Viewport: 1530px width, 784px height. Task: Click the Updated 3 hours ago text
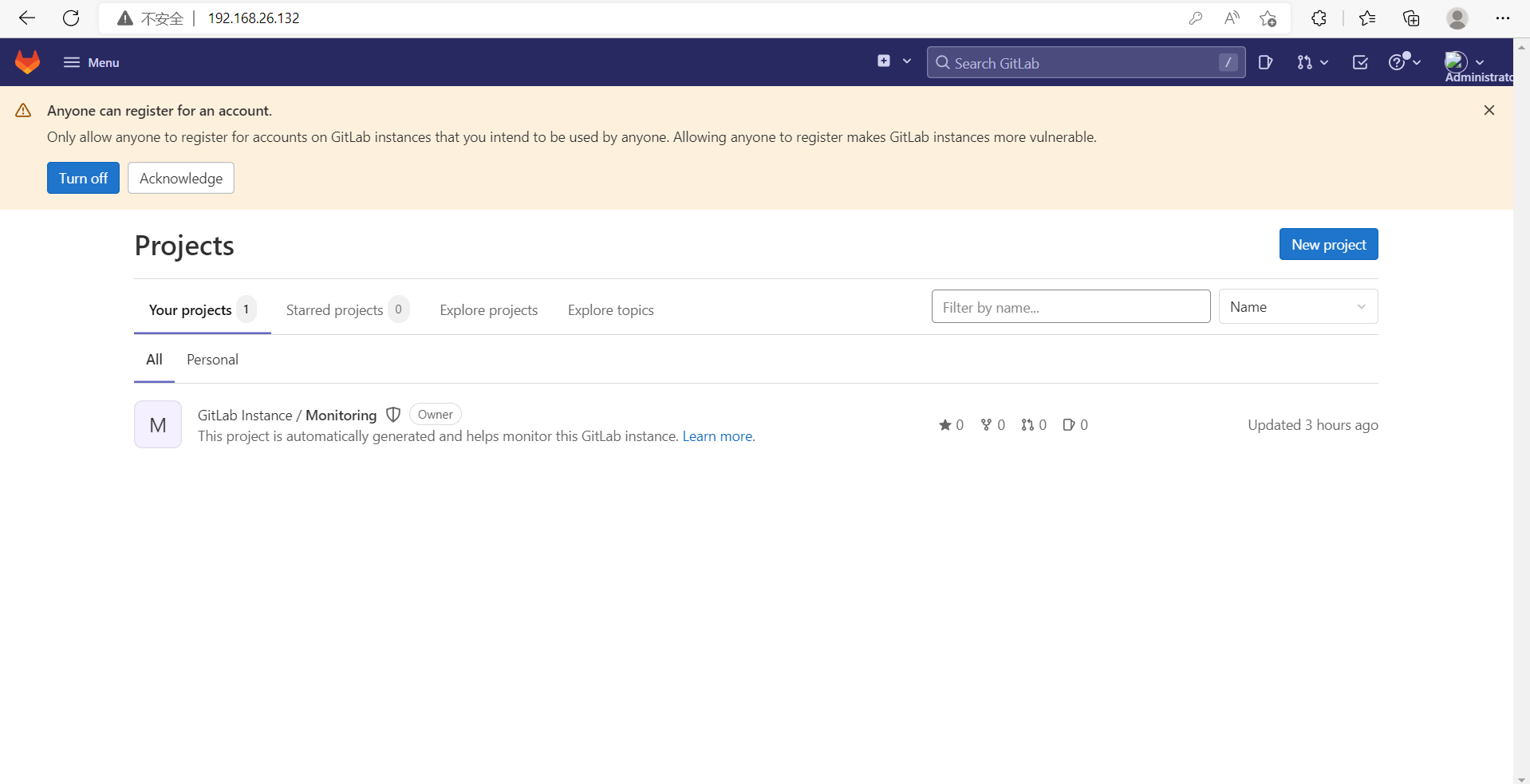(1313, 425)
